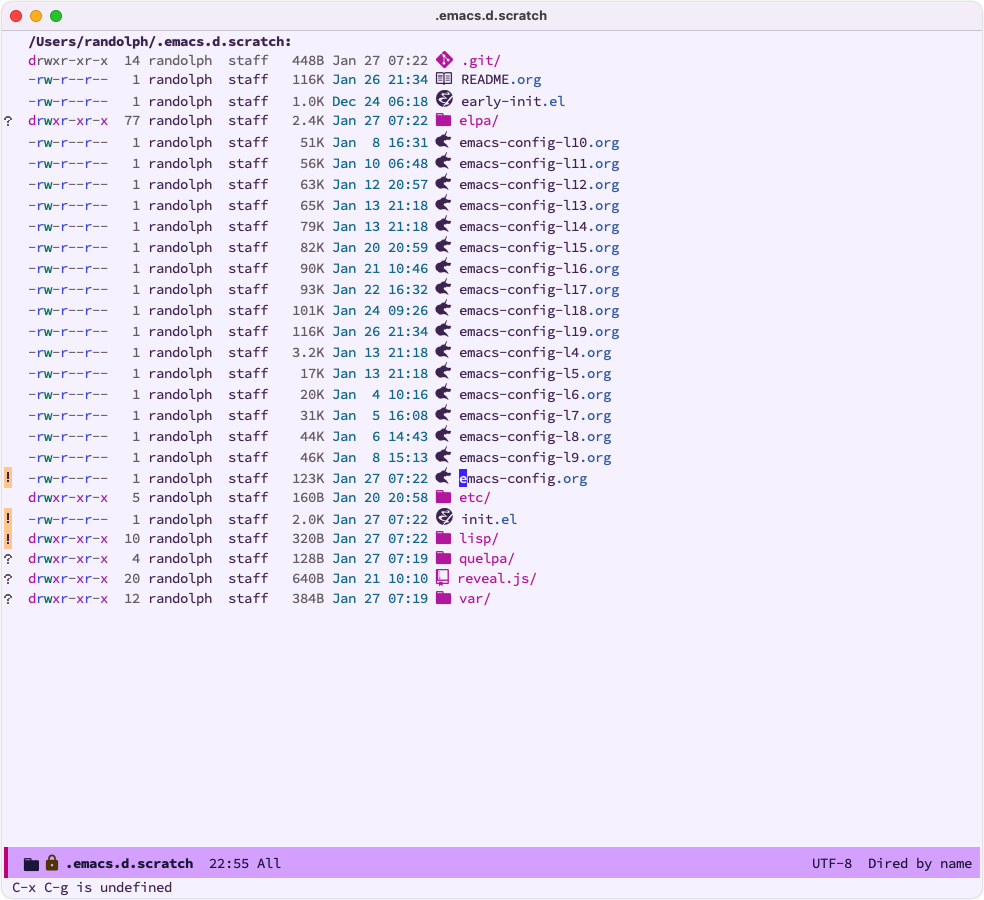
Task: Click the org icon next to emacs-config-l19.org
Action: point(444,329)
